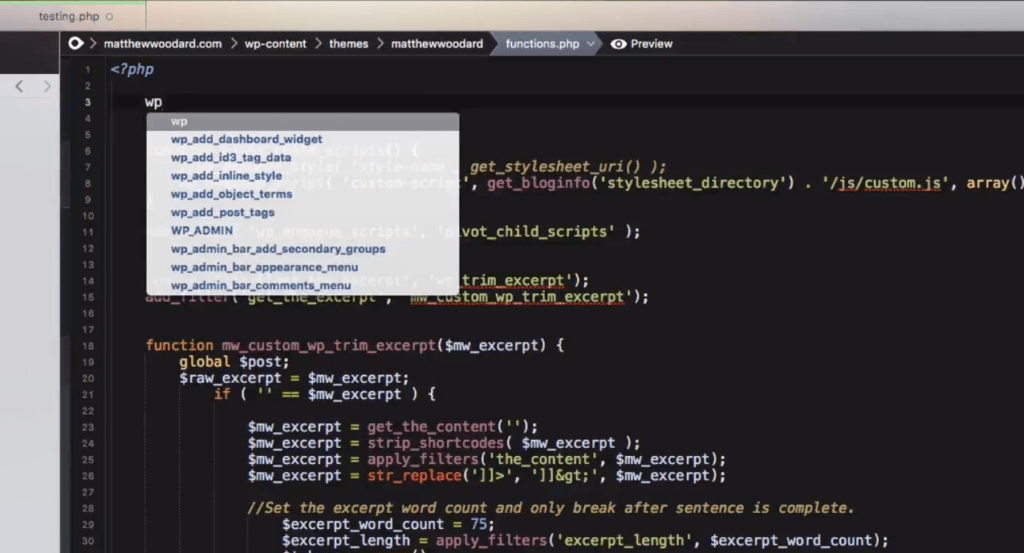Click 'the_content' string on line 25

(x=543, y=460)
